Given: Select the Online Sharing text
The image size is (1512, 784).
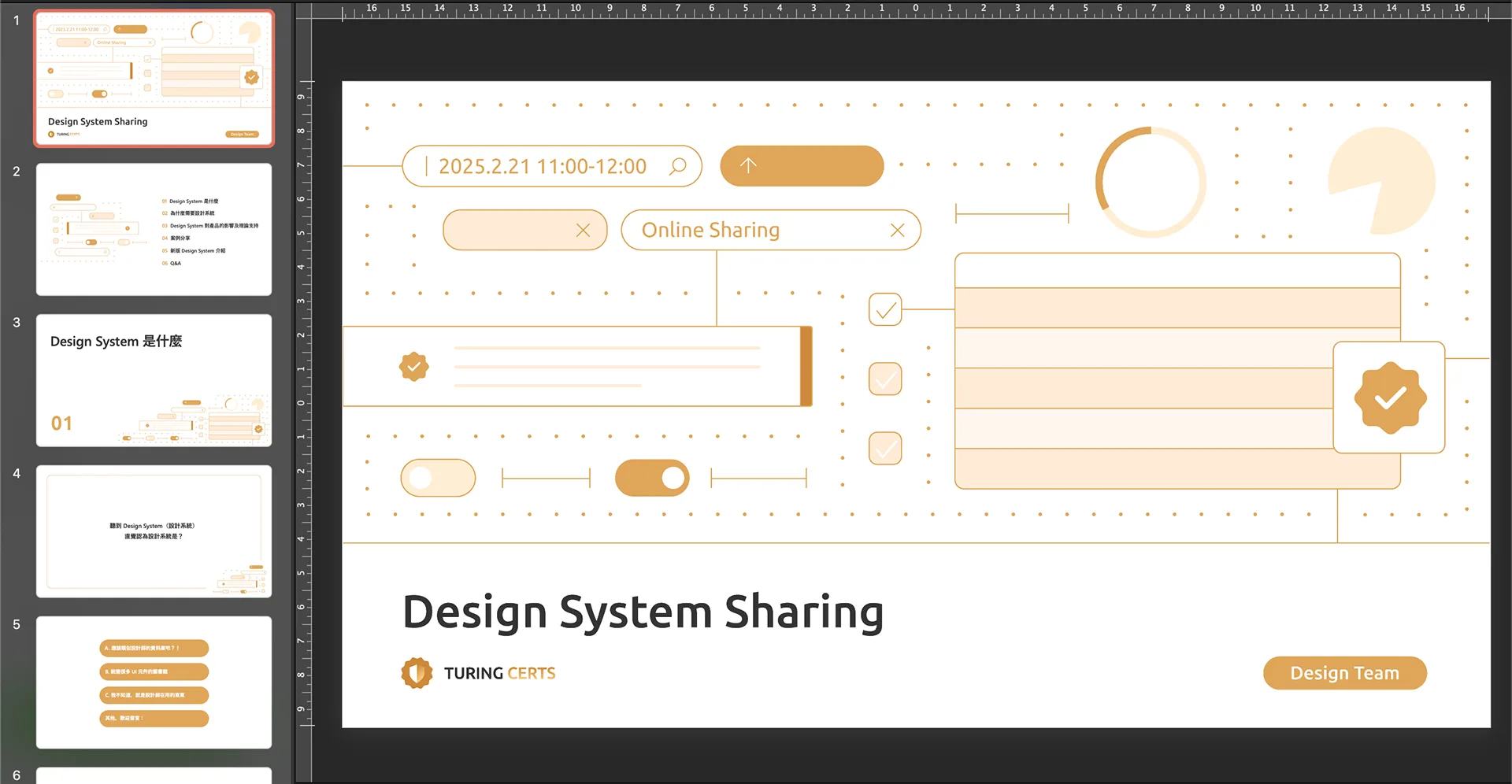Looking at the screenshot, I should click(x=710, y=230).
